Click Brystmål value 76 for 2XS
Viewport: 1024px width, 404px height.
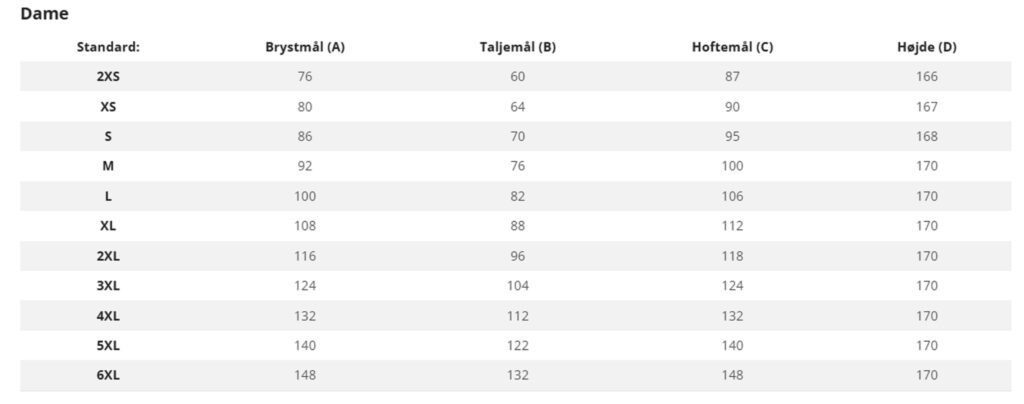(x=305, y=76)
